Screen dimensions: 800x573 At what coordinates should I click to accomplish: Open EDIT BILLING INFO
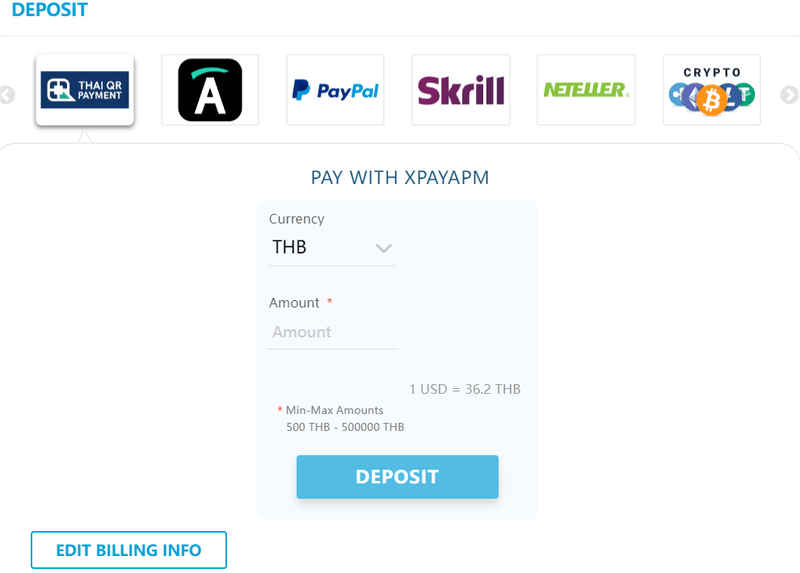(129, 550)
